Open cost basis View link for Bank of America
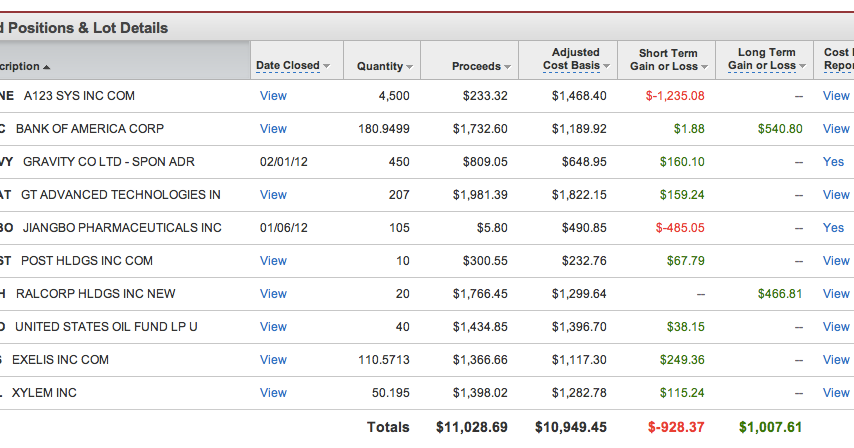This screenshot has height=448, width=854. pyautogui.click(x=836, y=129)
